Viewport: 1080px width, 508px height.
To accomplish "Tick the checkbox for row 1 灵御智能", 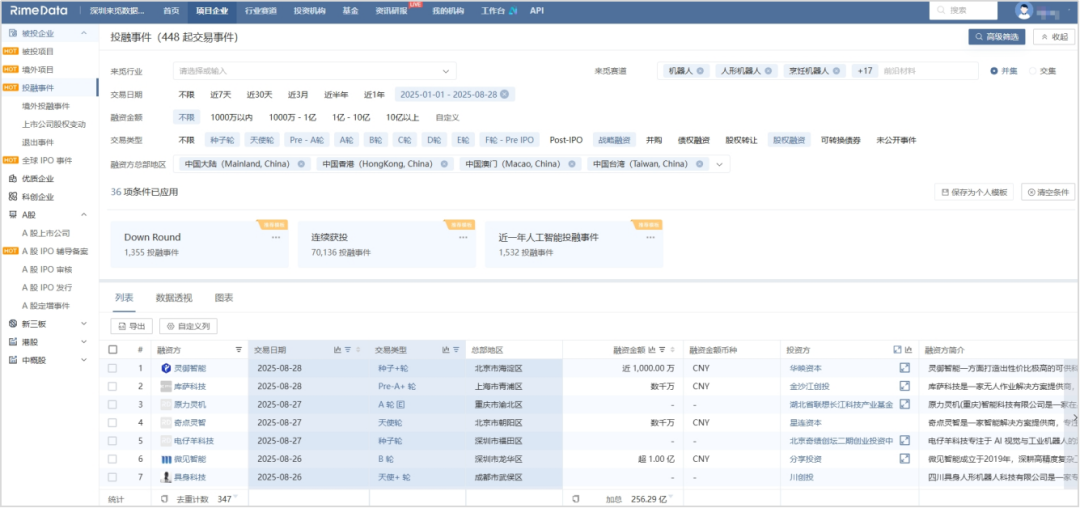I will point(112,368).
